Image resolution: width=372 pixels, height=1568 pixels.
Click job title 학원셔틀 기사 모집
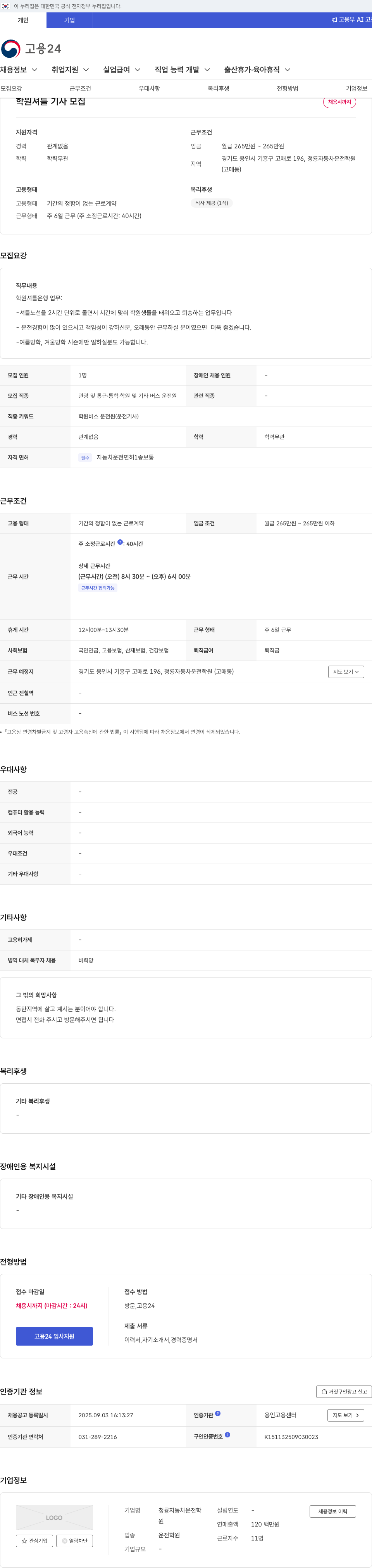[50, 102]
